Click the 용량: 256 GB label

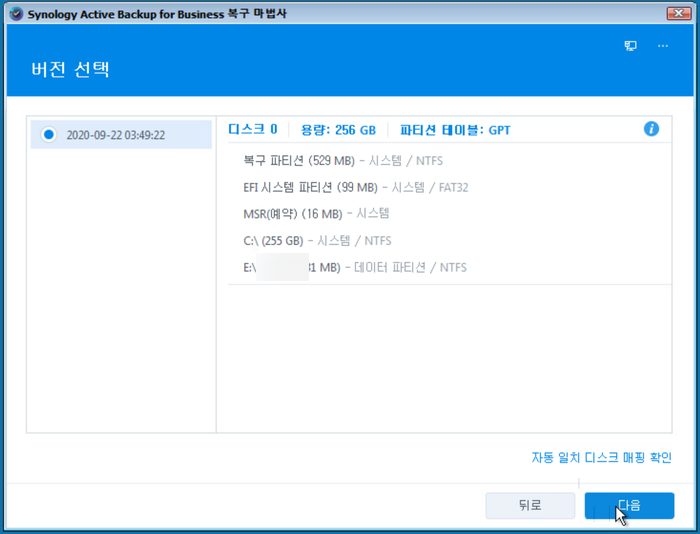coord(338,130)
